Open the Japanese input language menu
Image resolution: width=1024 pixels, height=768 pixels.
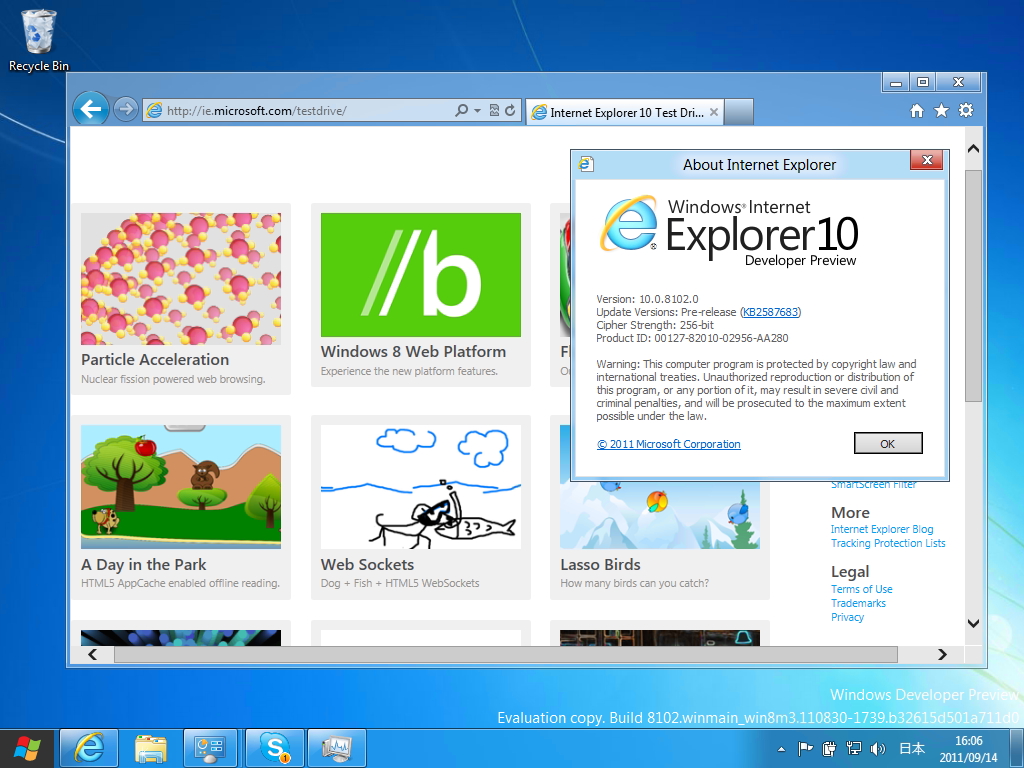click(912, 748)
